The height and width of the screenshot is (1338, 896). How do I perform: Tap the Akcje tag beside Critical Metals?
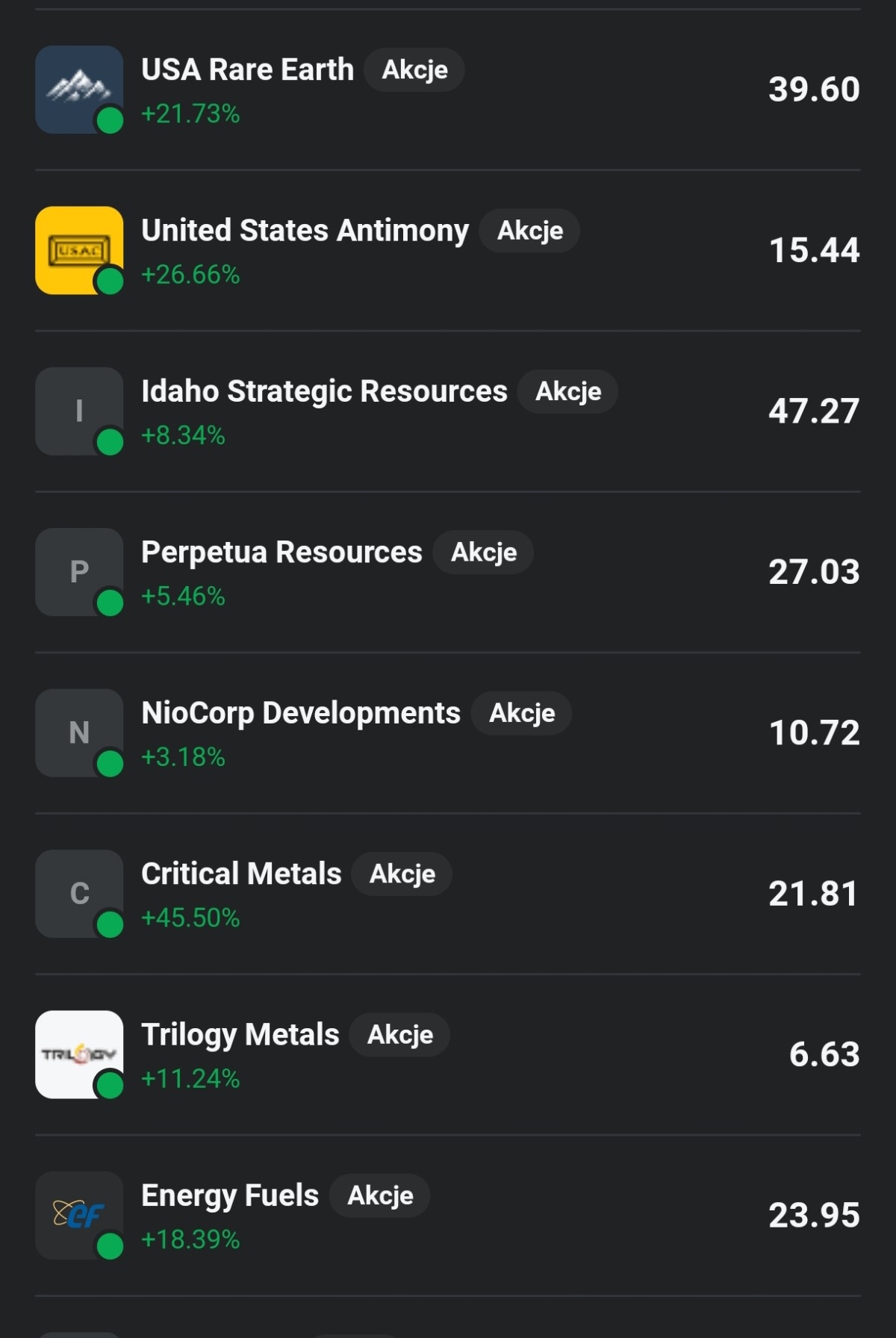click(x=402, y=874)
